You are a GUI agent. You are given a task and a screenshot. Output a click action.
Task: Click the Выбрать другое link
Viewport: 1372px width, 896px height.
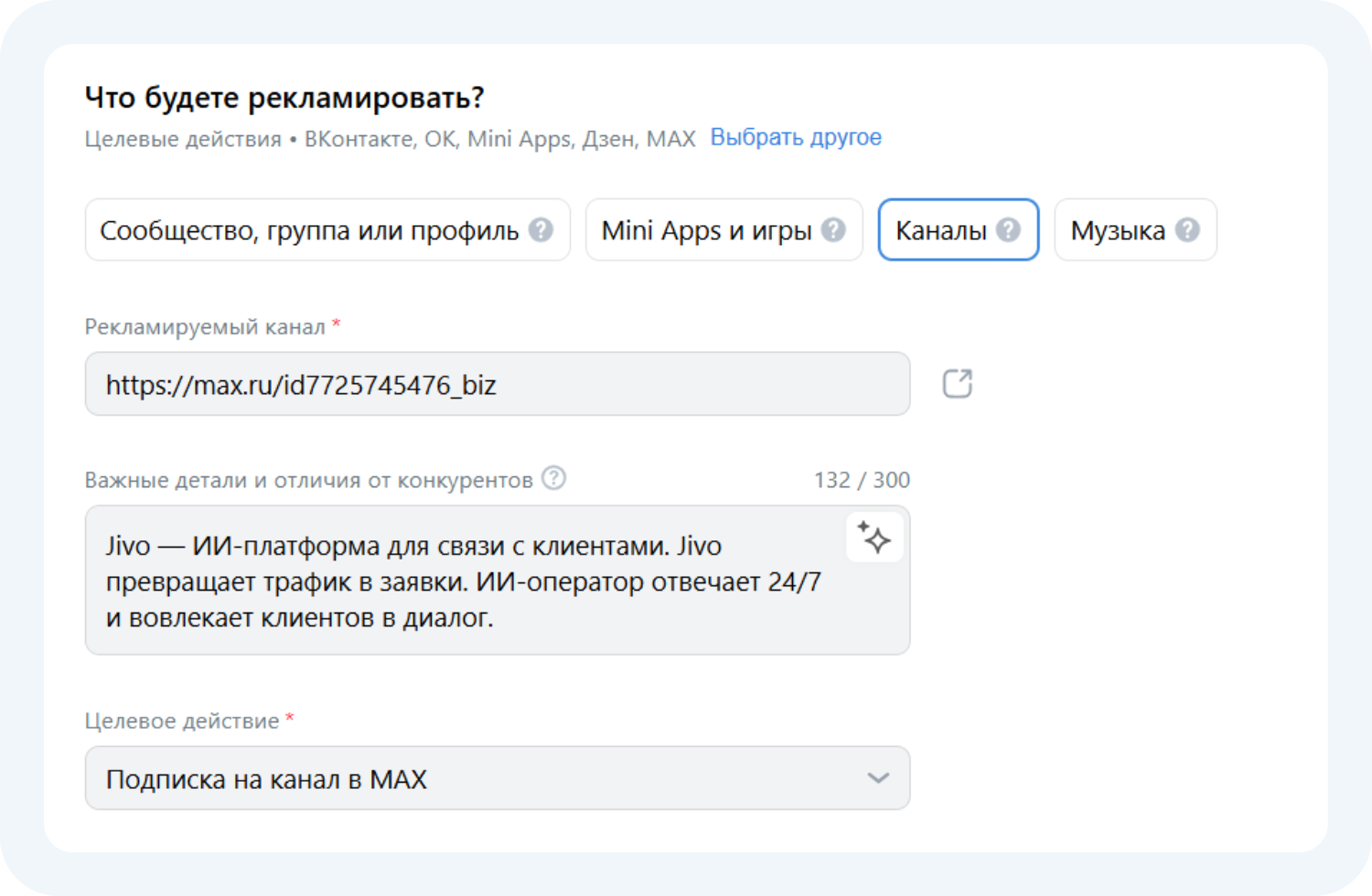click(x=796, y=137)
